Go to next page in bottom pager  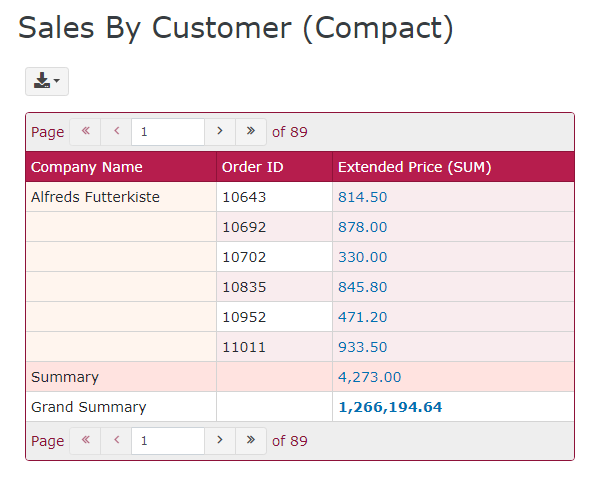pos(220,440)
